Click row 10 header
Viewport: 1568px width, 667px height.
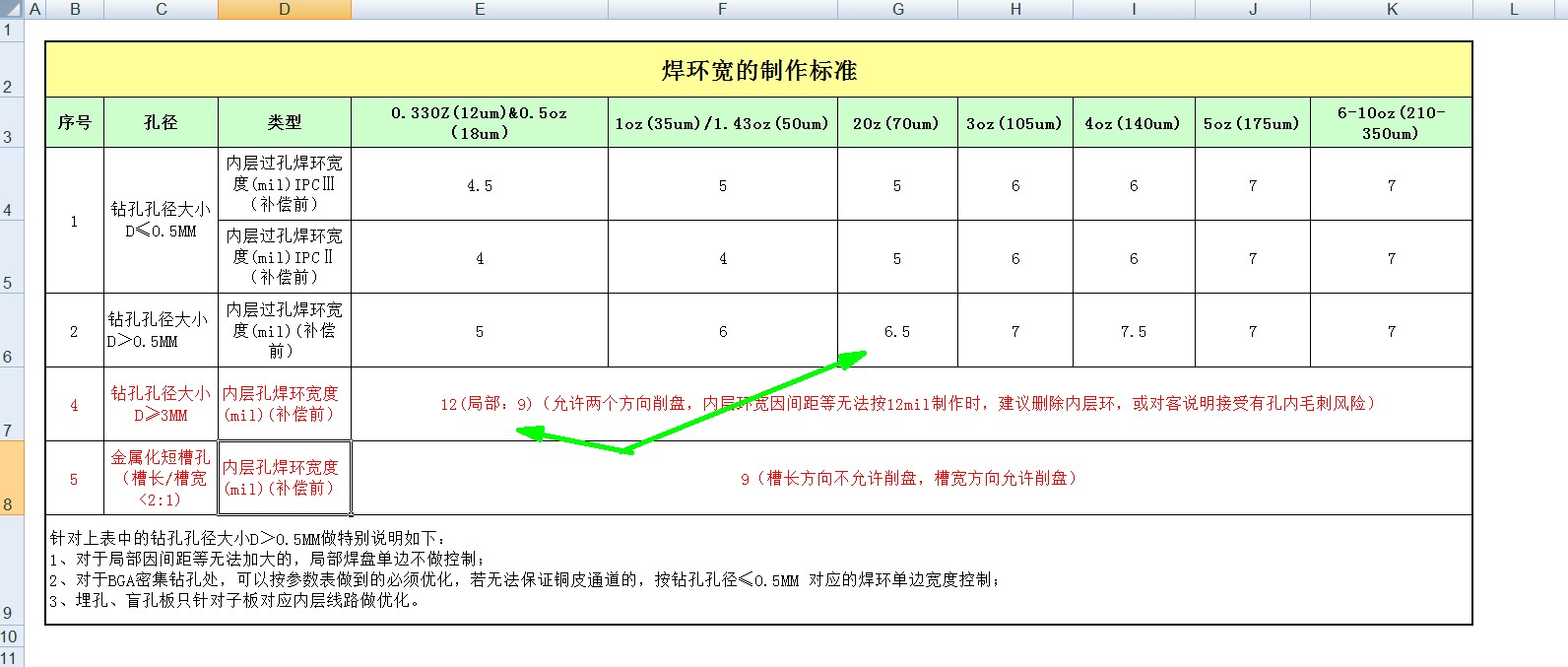coord(12,636)
